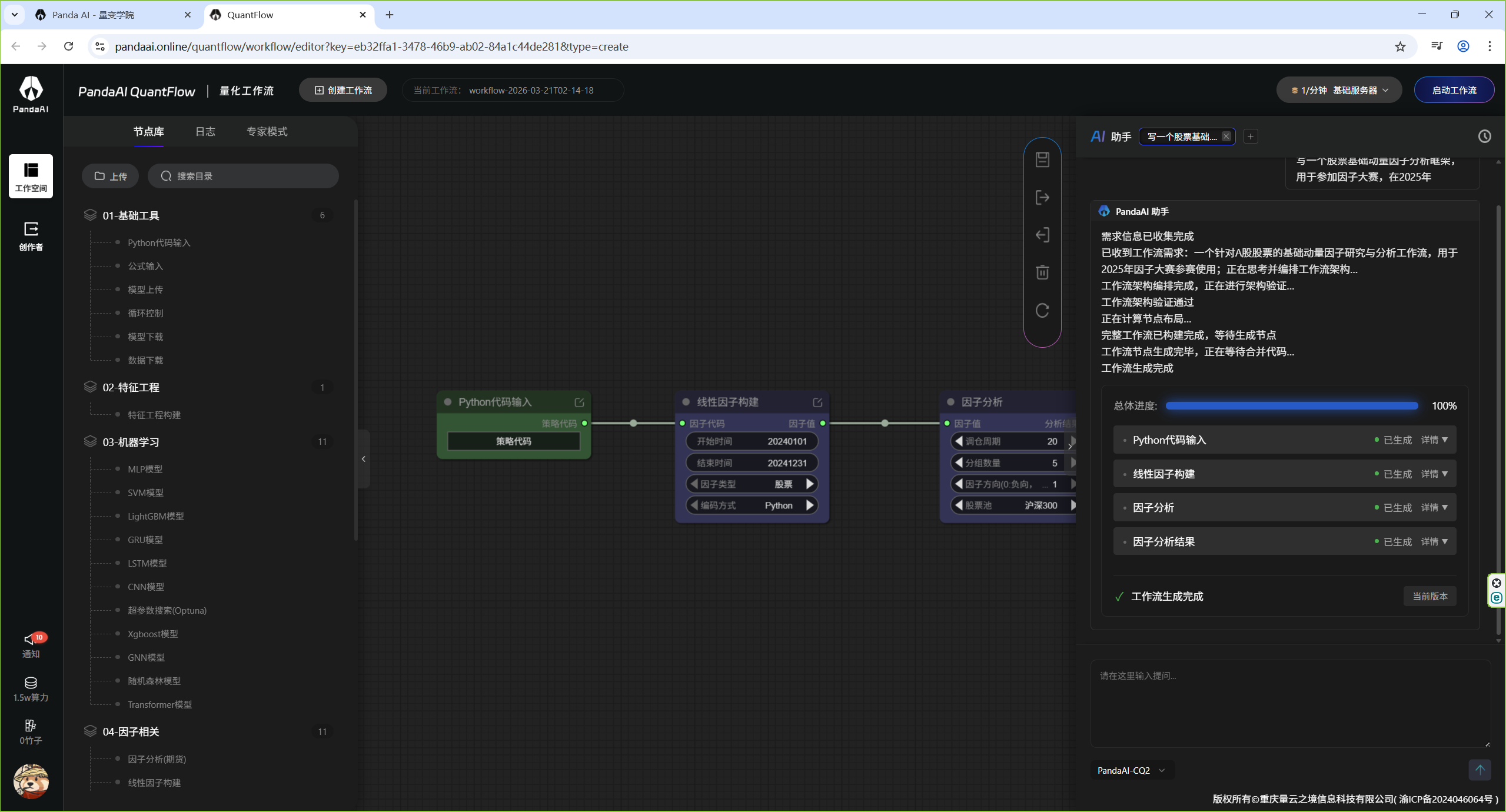The width and height of the screenshot is (1506, 812).
Task: Expand 详情 for Python代码输入 row
Action: pos(1434,440)
